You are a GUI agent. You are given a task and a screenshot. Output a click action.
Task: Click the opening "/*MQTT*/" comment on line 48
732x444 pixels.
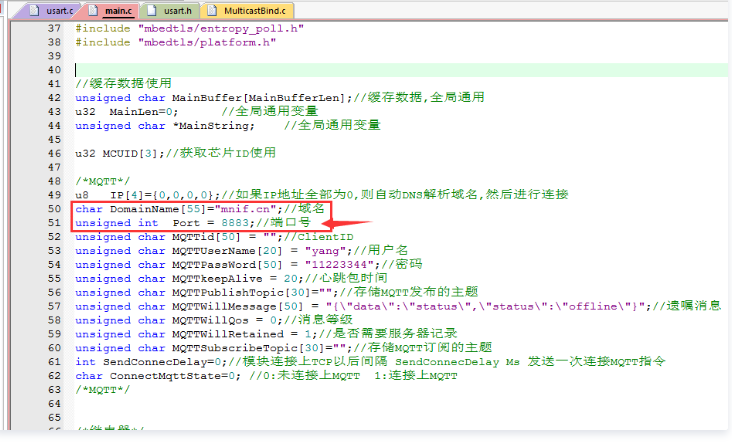(103, 181)
